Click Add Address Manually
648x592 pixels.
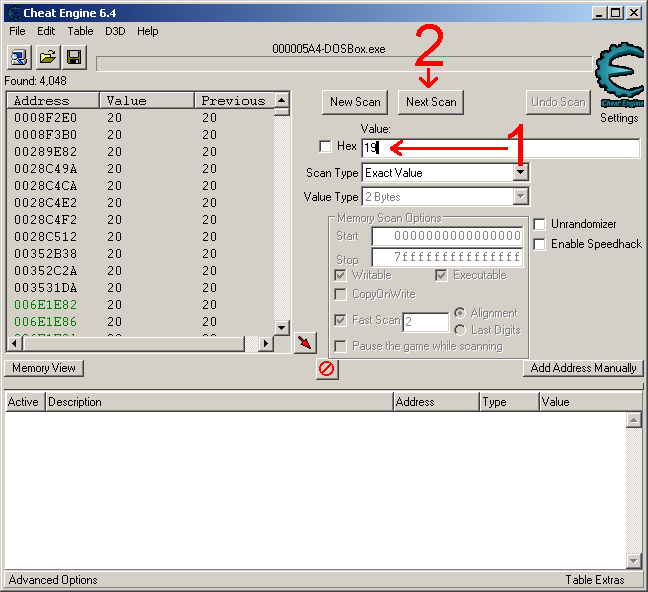(583, 368)
